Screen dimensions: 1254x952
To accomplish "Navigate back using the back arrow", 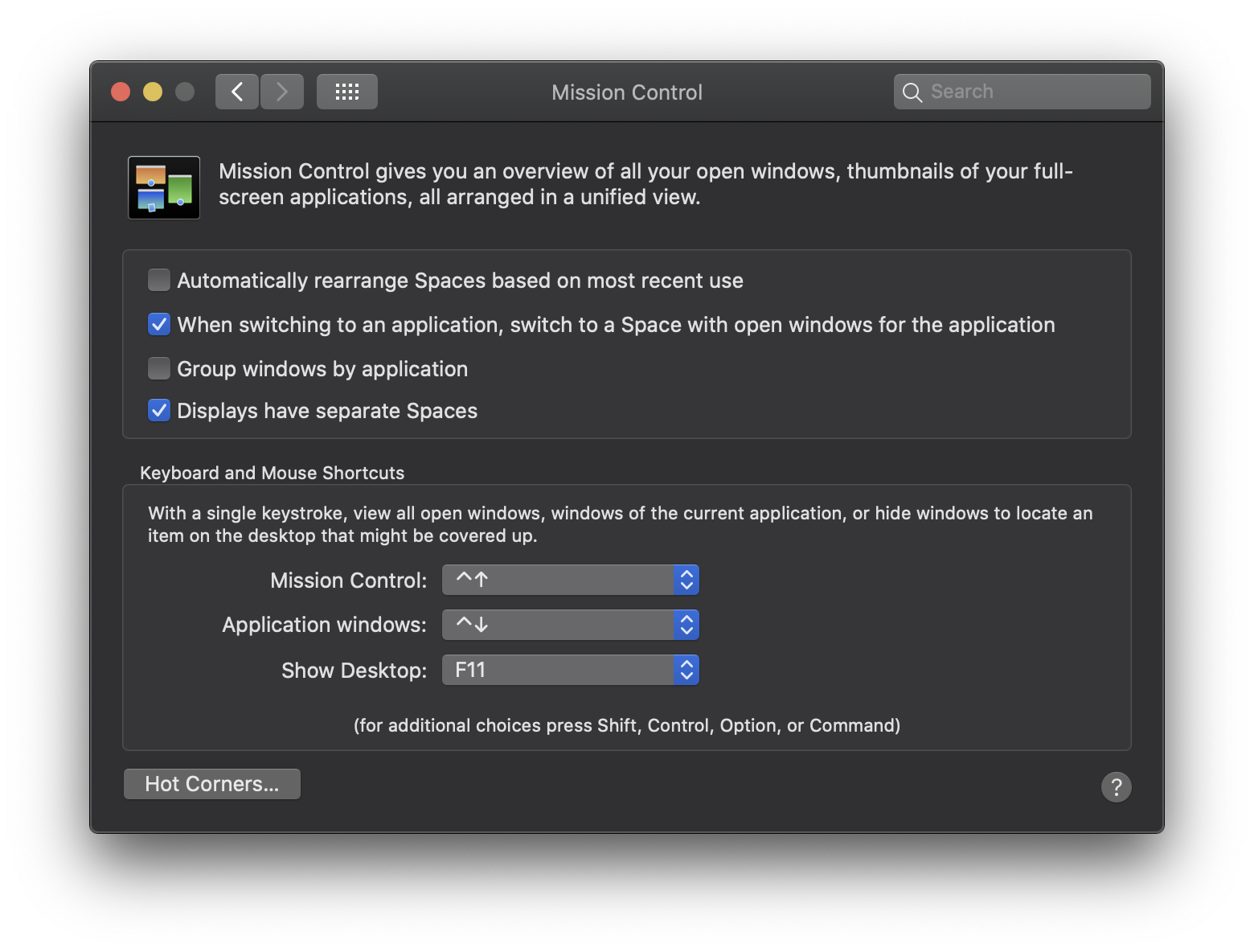I will pyautogui.click(x=236, y=91).
